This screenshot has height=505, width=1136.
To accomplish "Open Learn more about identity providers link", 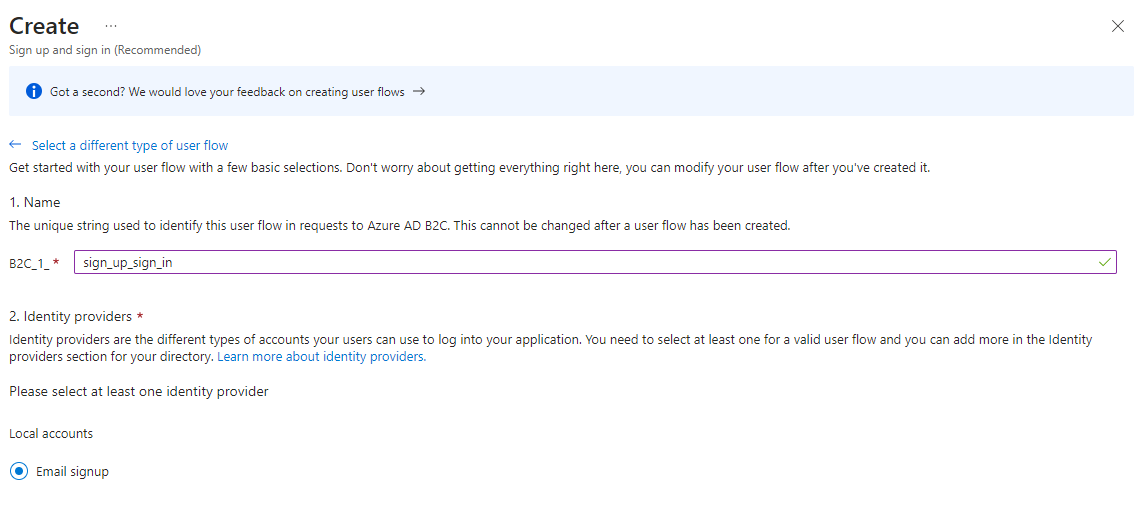I will point(322,356).
